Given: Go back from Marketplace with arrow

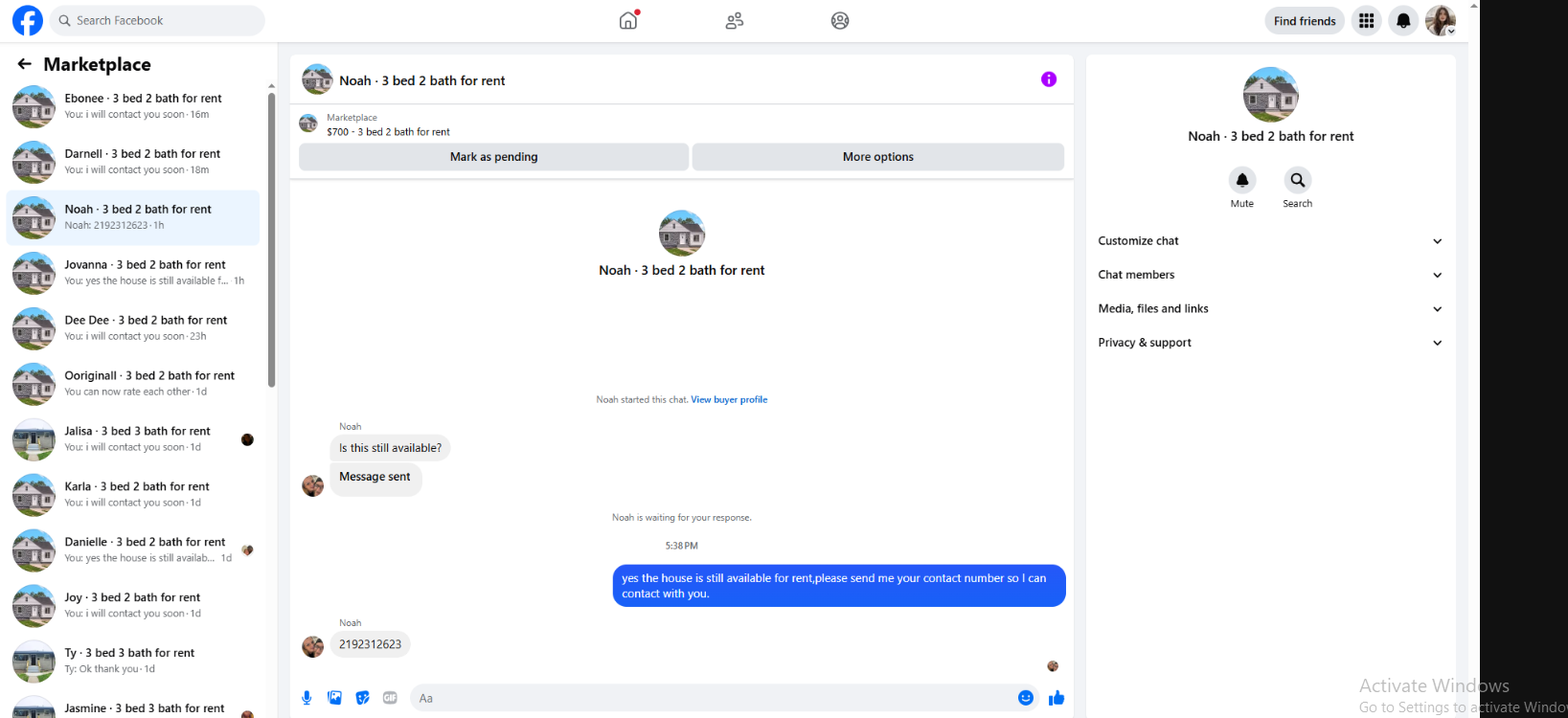Looking at the screenshot, I should [x=25, y=64].
